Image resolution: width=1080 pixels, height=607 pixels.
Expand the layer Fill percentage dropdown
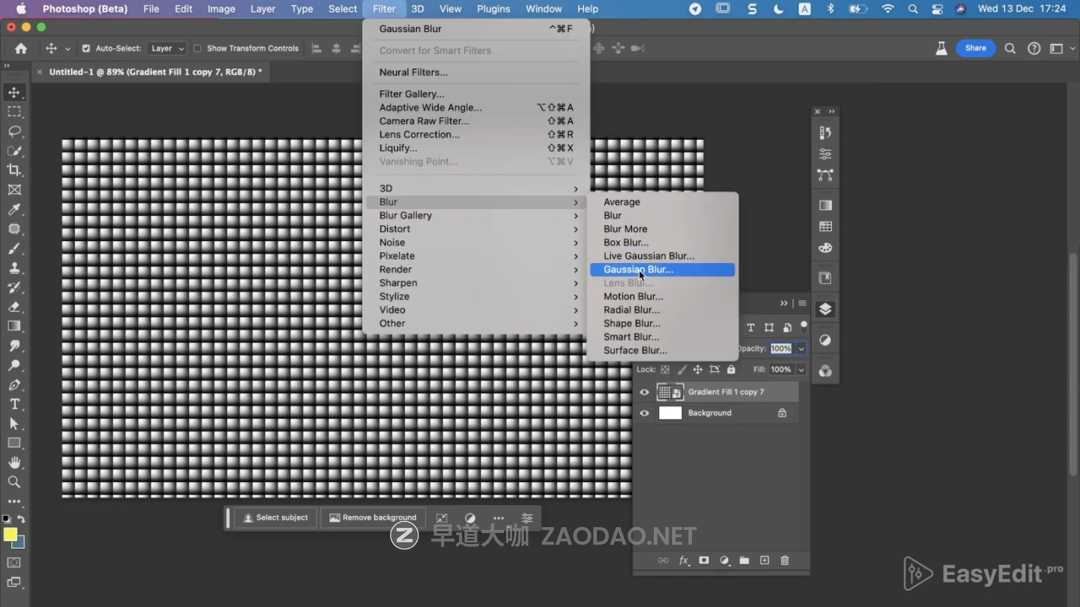pyautogui.click(x=801, y=370)
